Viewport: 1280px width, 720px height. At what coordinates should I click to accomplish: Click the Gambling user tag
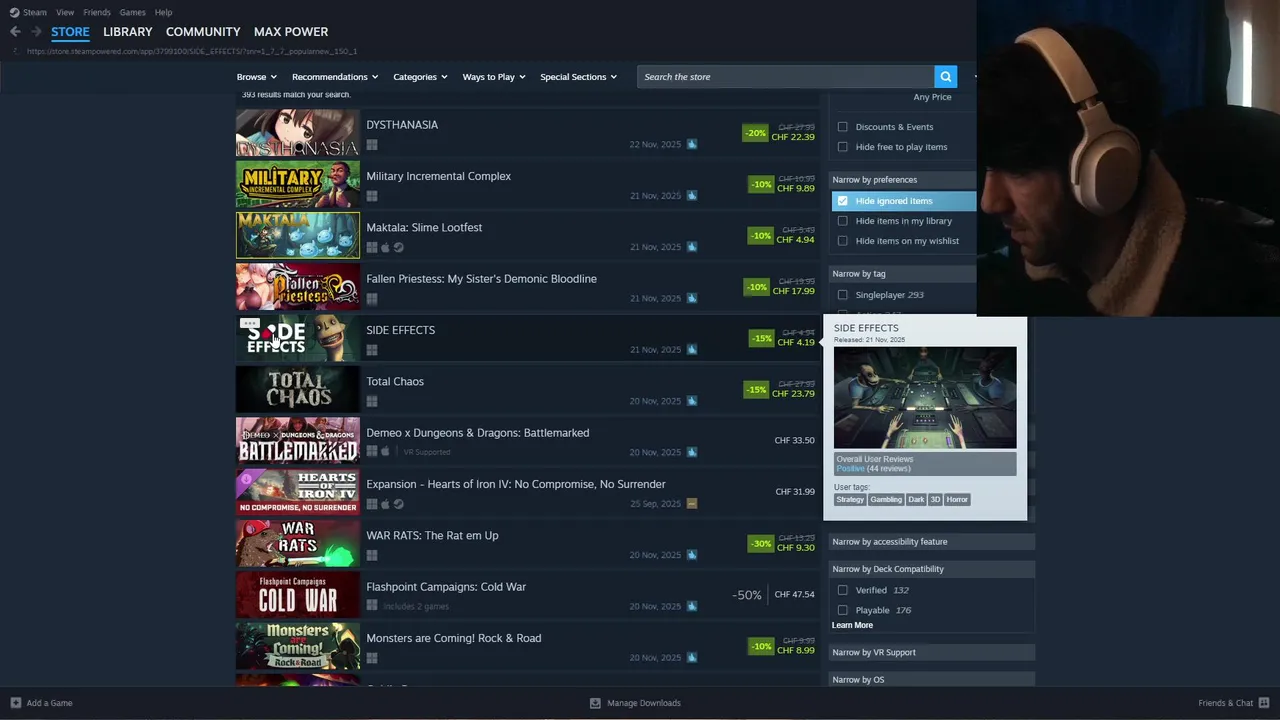(886, 499)
